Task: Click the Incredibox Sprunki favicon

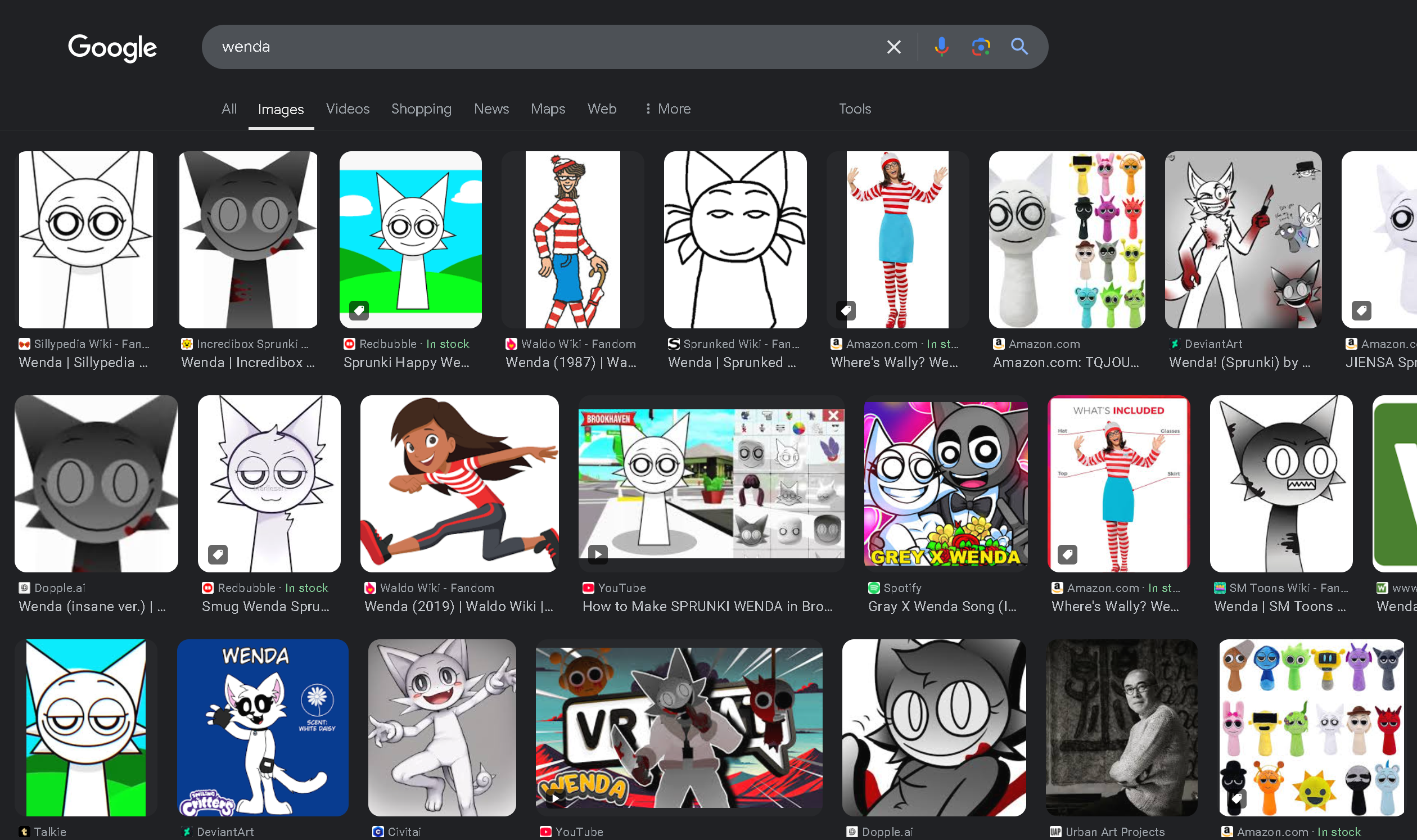Action: 187,344
